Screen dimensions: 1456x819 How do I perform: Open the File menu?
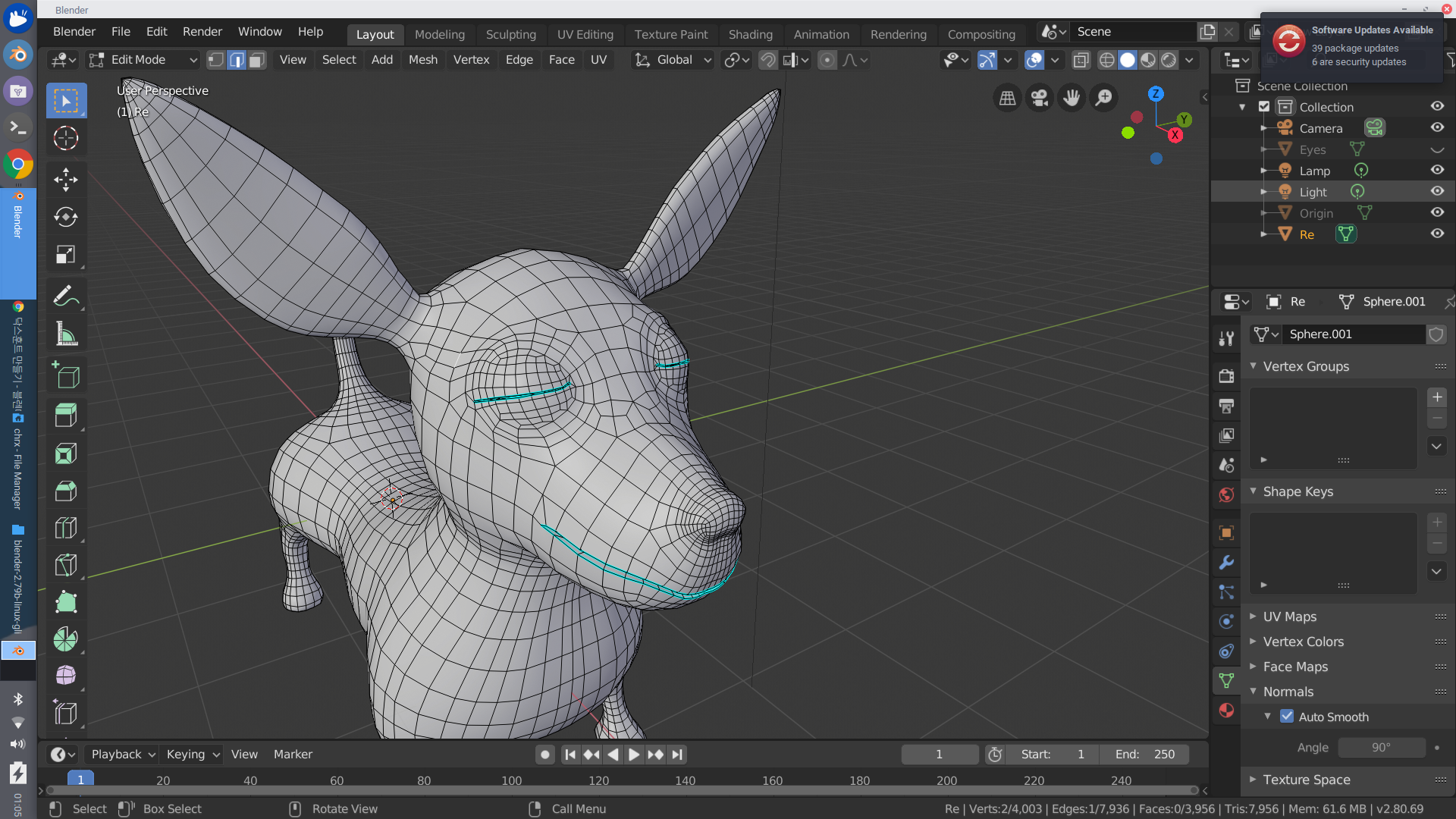pyautogui.click(x=121, y=32)
